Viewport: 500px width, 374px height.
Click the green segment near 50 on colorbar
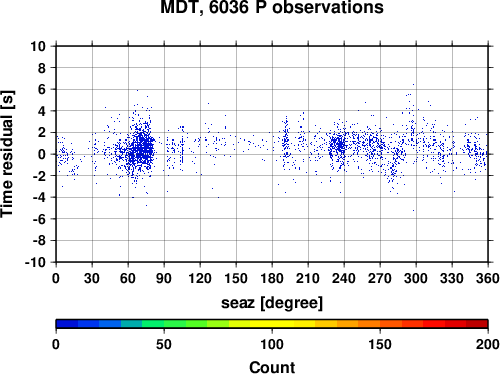tap(164, 324)
